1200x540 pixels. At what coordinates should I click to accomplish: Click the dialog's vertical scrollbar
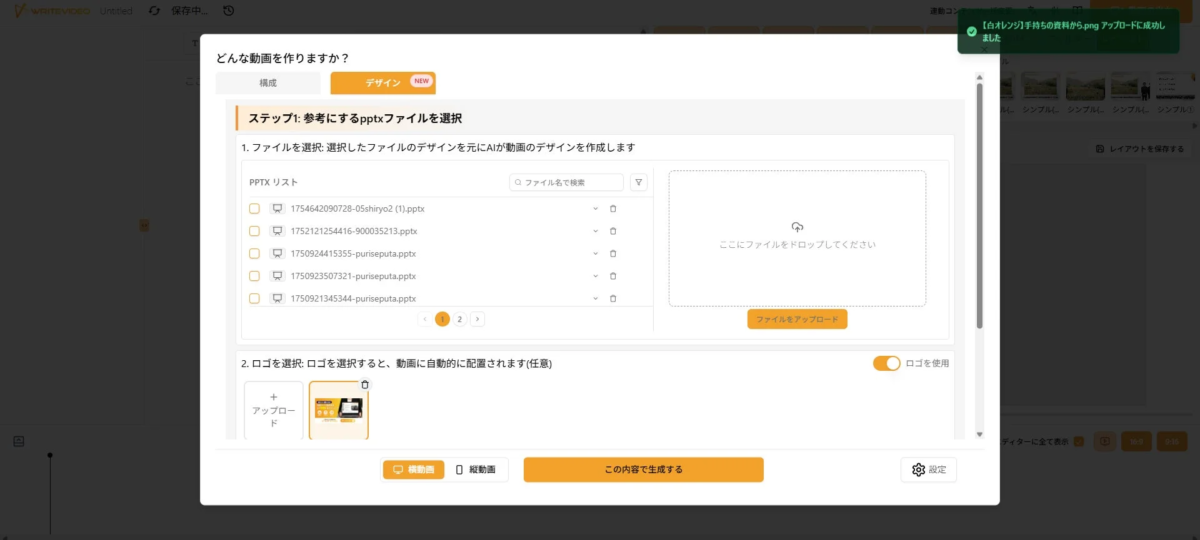(979, 205)
